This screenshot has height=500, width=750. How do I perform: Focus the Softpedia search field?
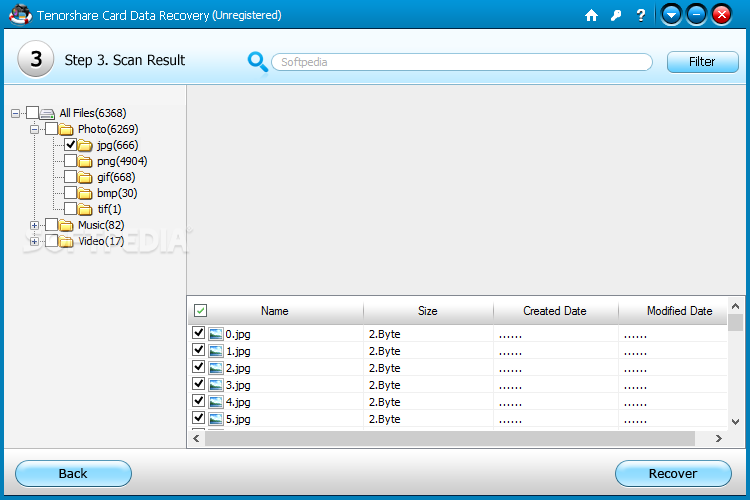tap(462, 62)
